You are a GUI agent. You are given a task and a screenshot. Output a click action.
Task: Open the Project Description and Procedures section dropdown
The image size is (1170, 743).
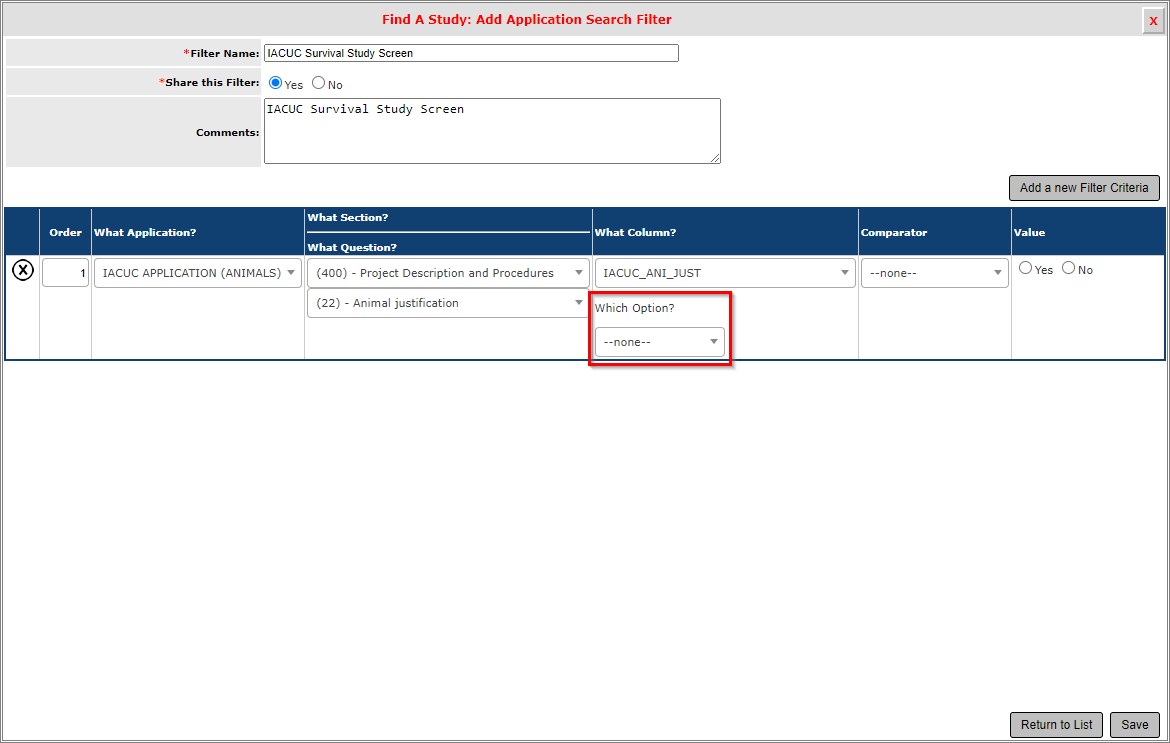coord(448,273)
